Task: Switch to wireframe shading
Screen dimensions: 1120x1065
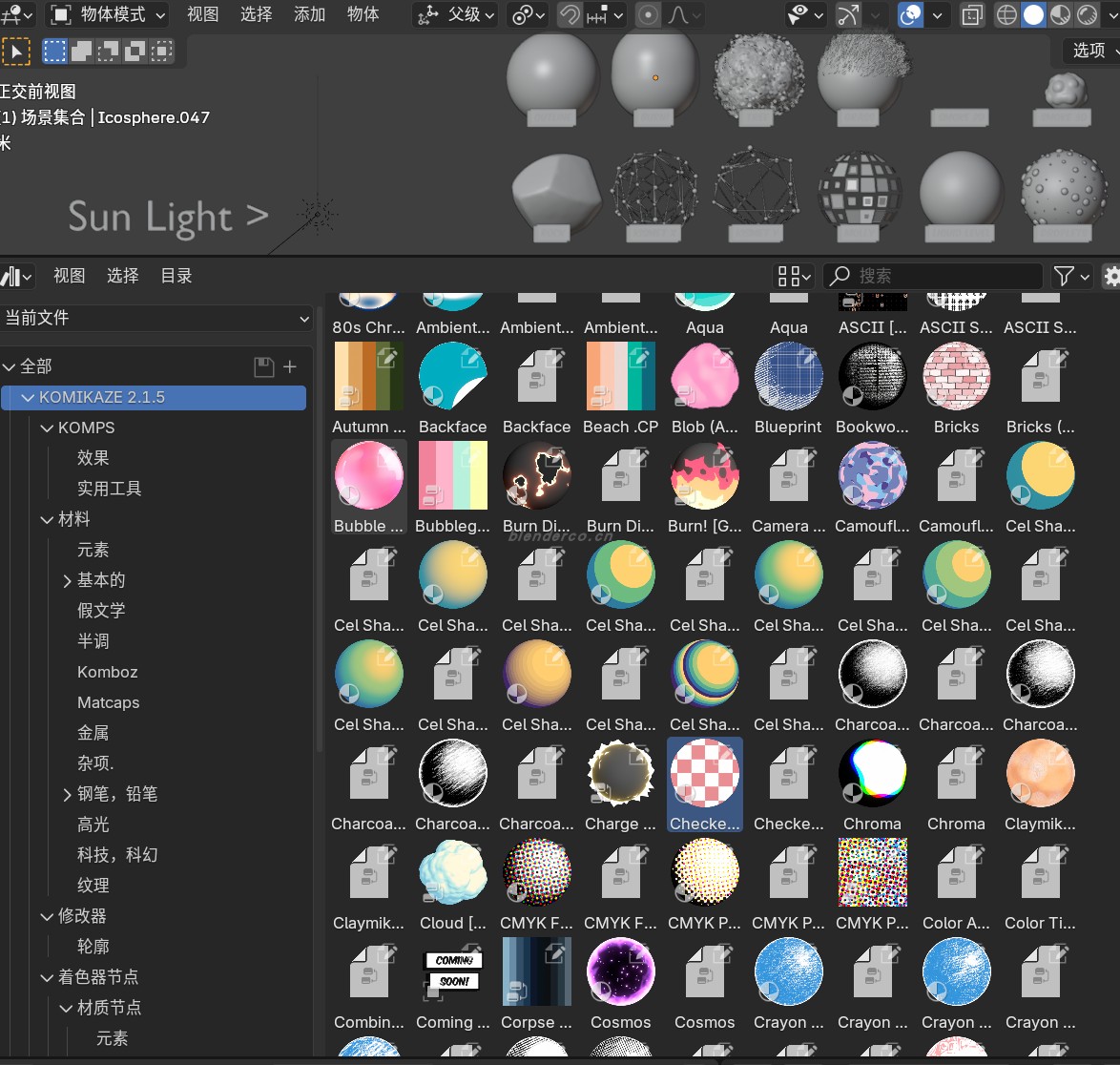Action: pos(1006,14)
